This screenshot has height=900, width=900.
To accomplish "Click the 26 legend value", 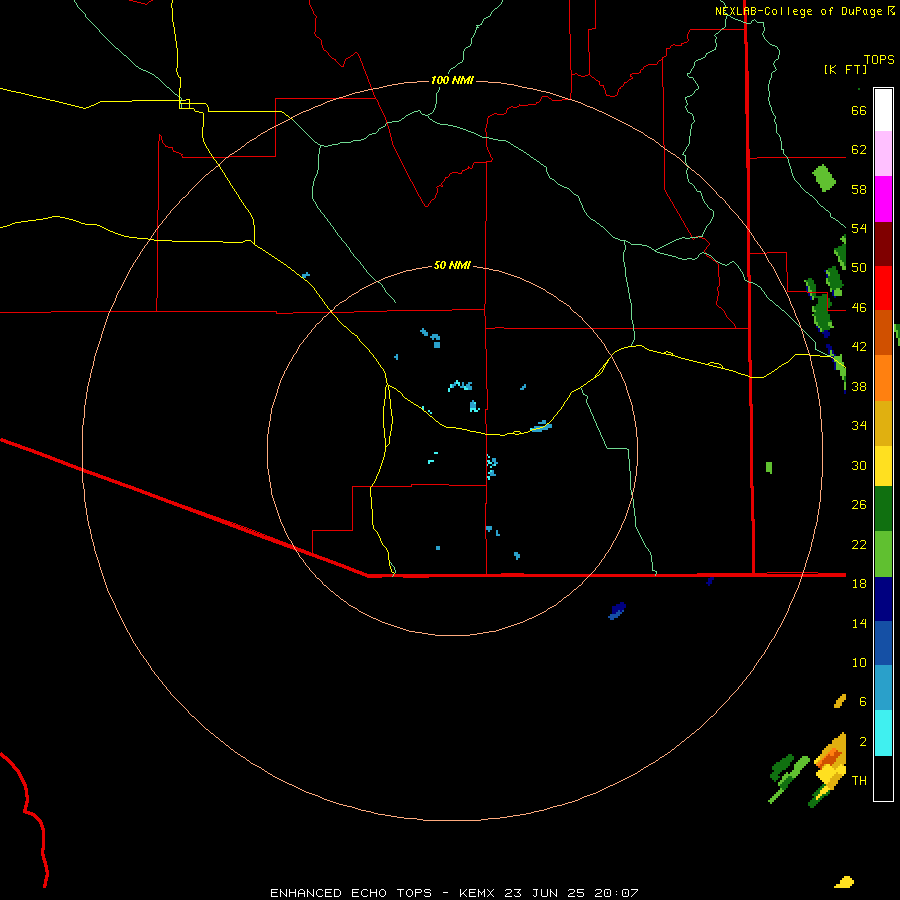I will point(859,505).
